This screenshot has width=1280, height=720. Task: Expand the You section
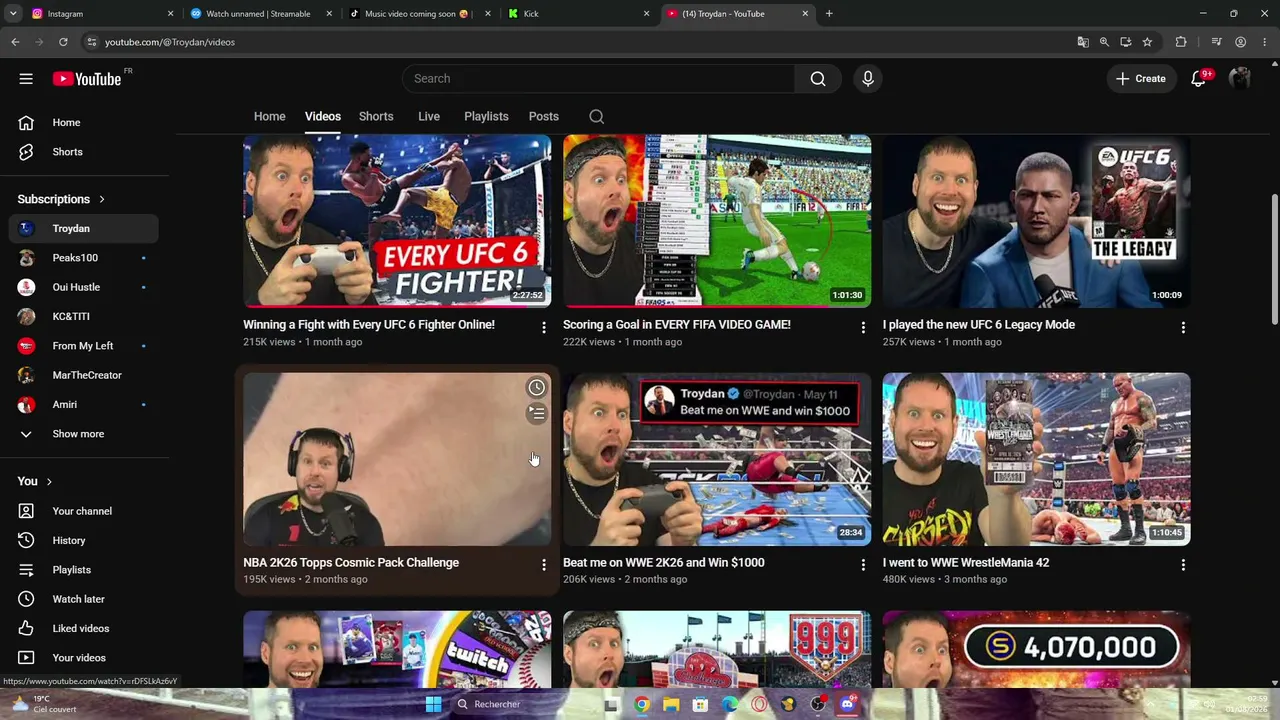click(x=35, y=481)
